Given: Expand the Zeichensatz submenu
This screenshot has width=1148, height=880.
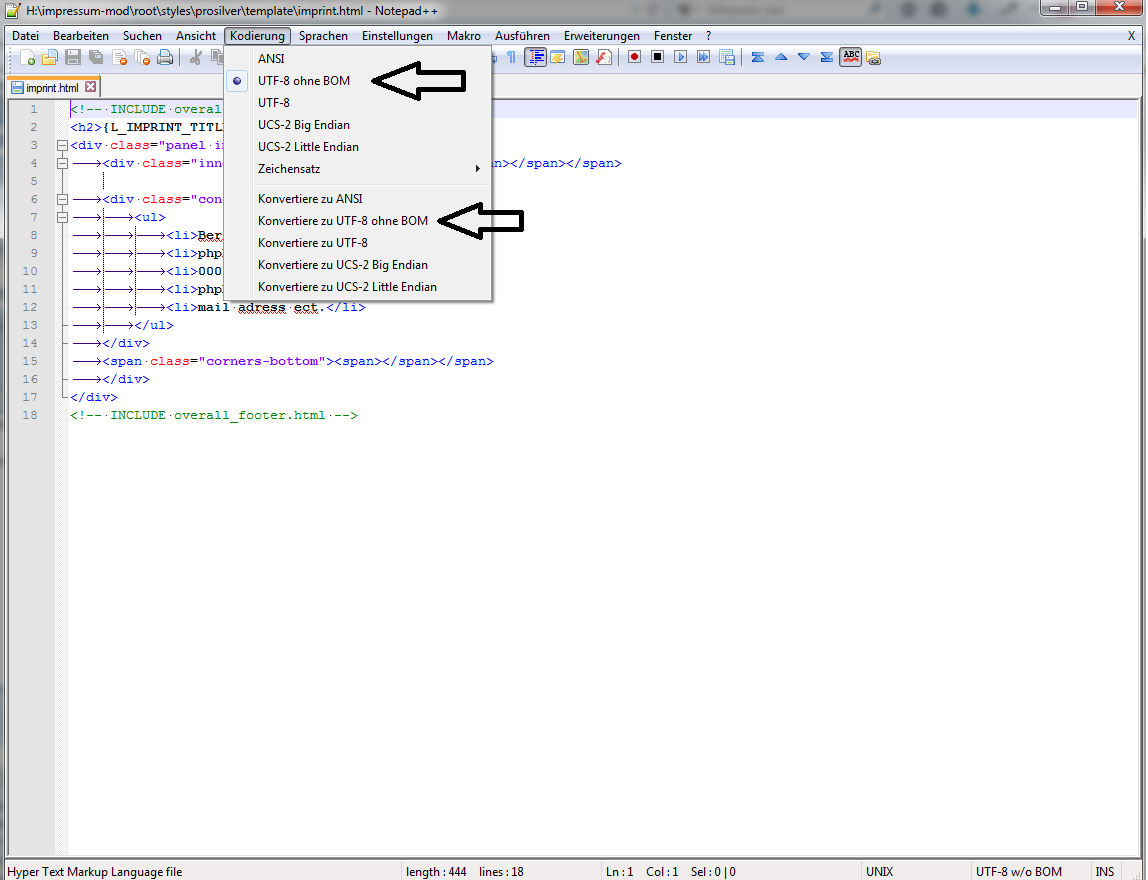Looking at the screenshot, I should [x=357, y=168].
